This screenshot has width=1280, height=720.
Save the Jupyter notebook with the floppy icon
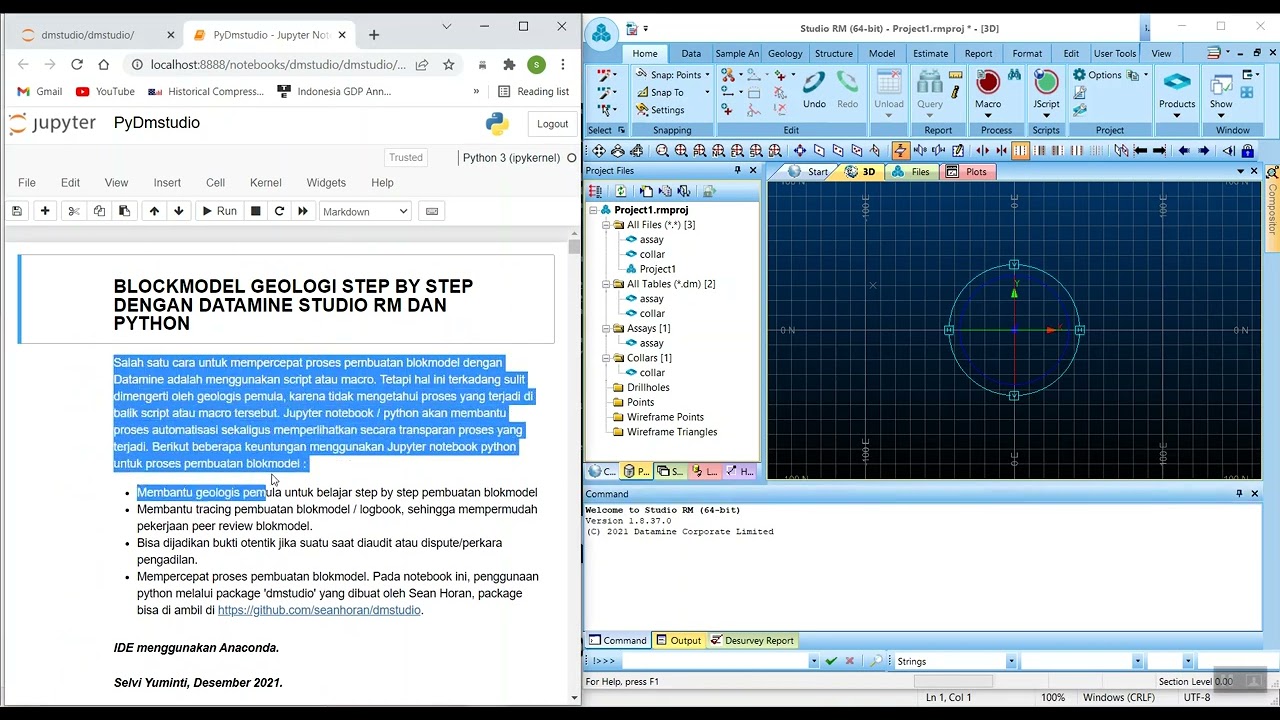(x=17, y=211)
